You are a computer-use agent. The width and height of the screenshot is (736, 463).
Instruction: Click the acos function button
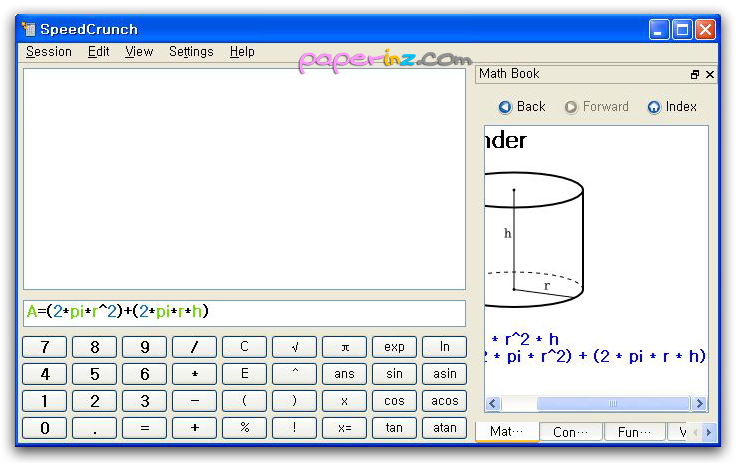tap(445, 401)
